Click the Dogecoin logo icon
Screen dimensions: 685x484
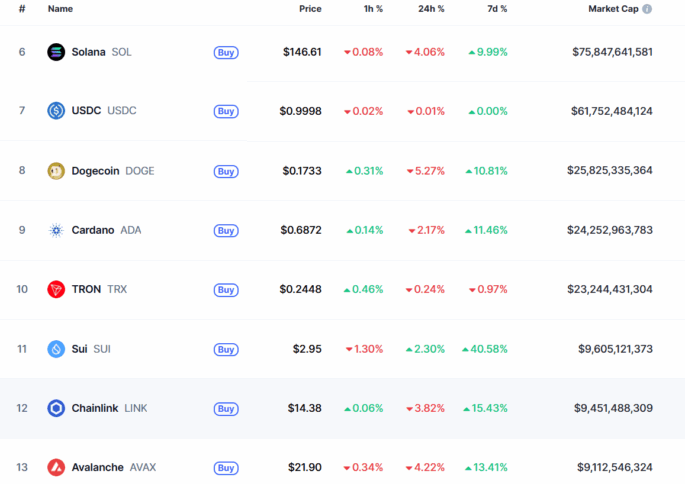coord(56,171)
